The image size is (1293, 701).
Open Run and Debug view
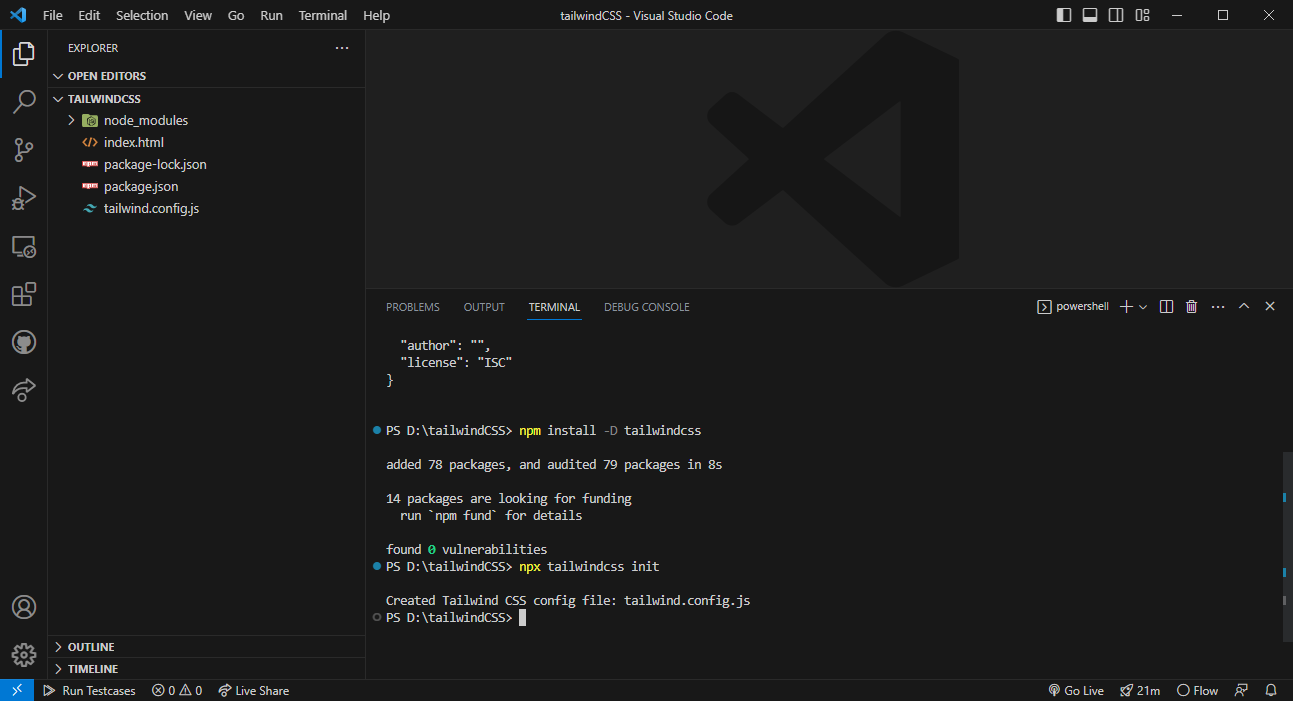24,198
